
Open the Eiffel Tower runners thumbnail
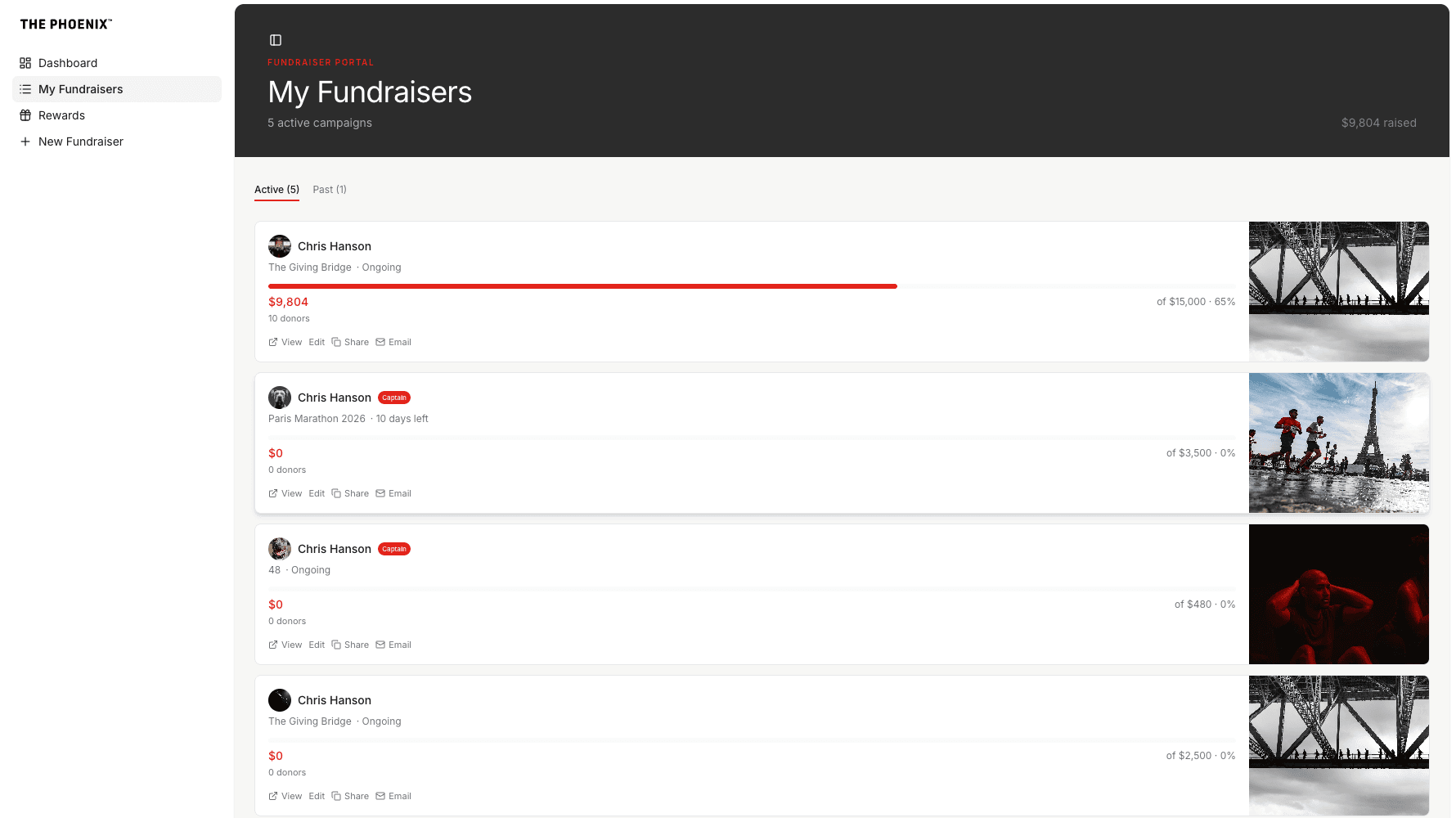[1338, 443]
